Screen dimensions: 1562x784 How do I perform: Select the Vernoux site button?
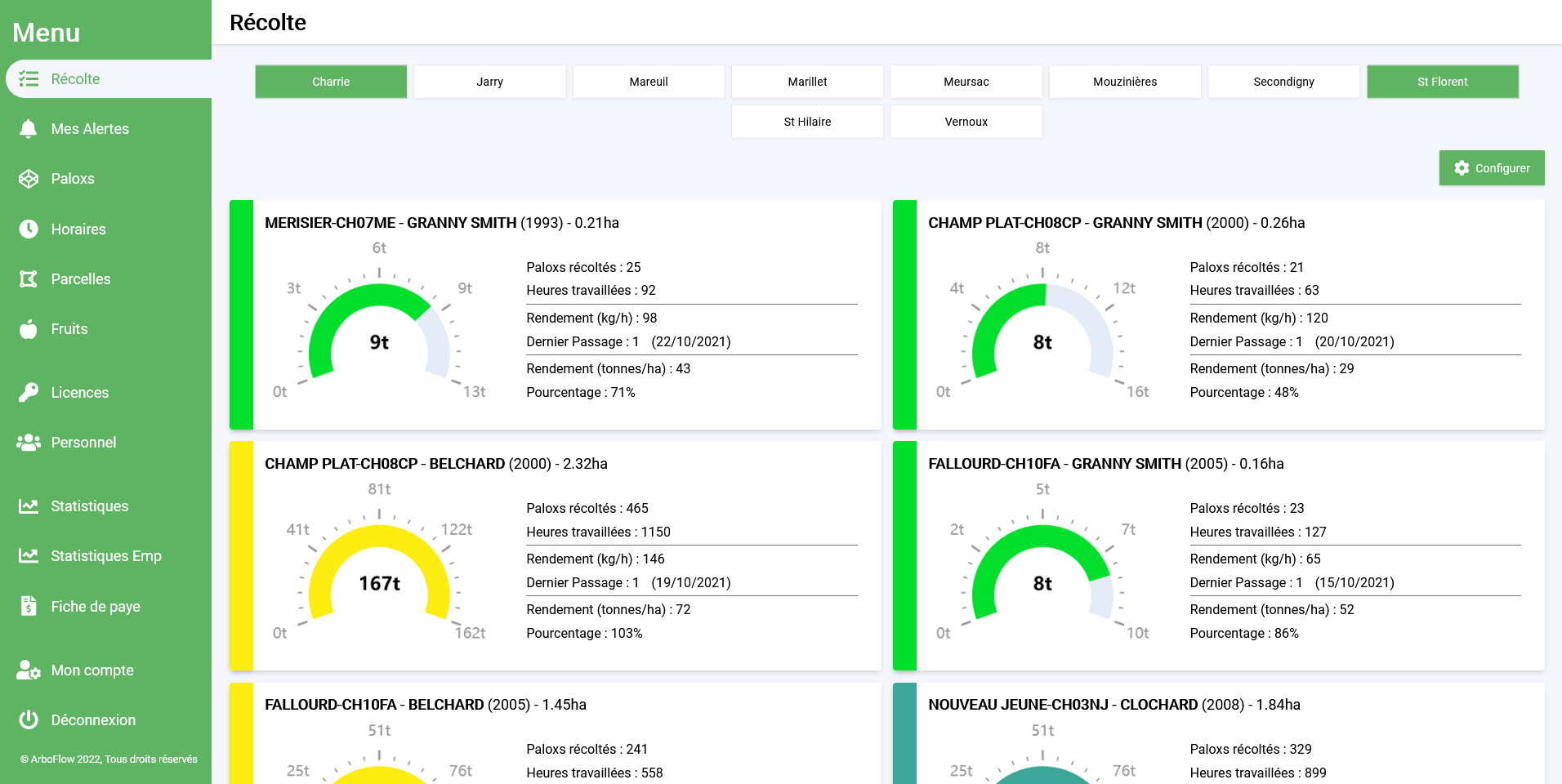click(966, 122)
